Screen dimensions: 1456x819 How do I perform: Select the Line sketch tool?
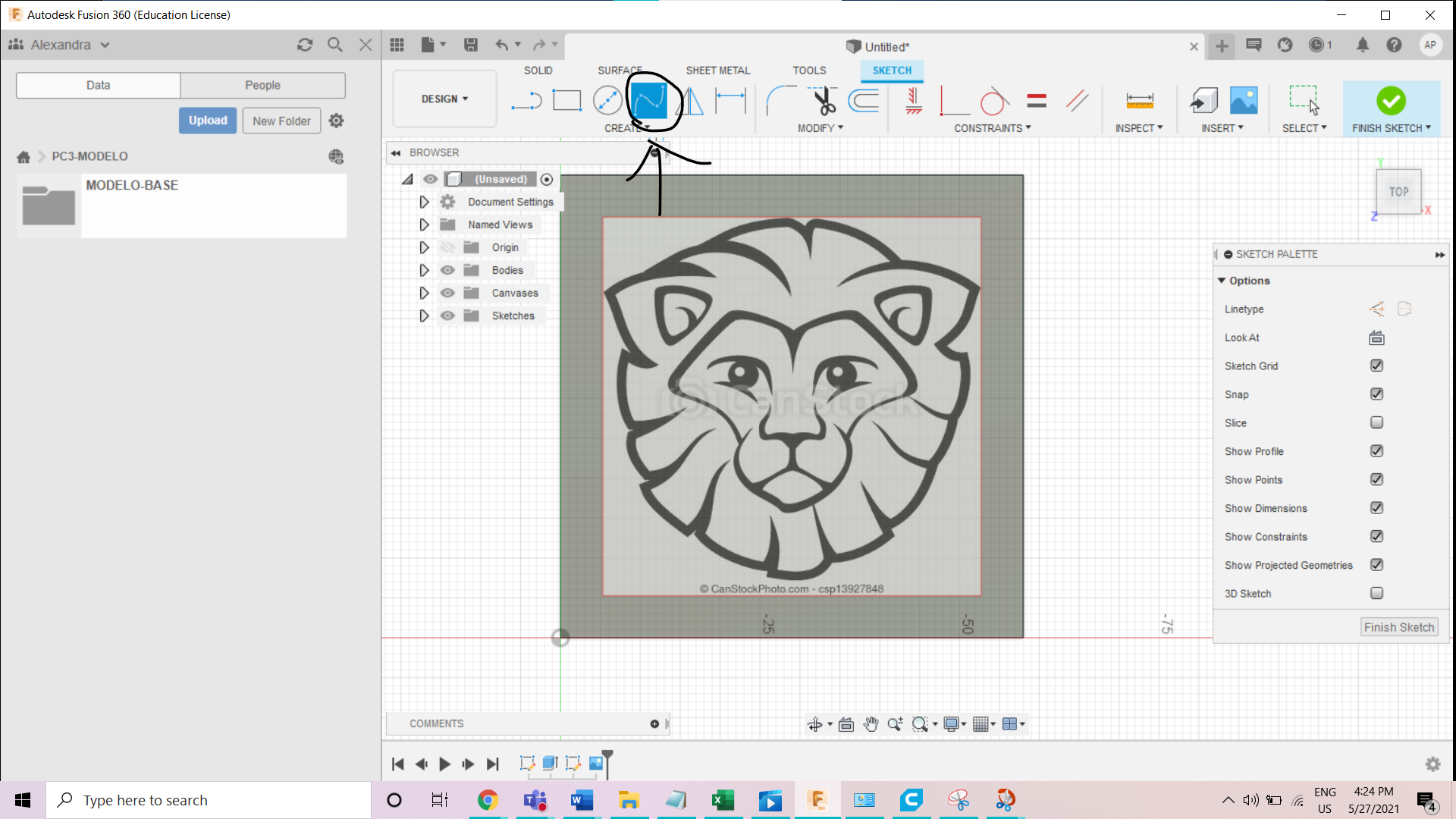(x=526, y=101)
